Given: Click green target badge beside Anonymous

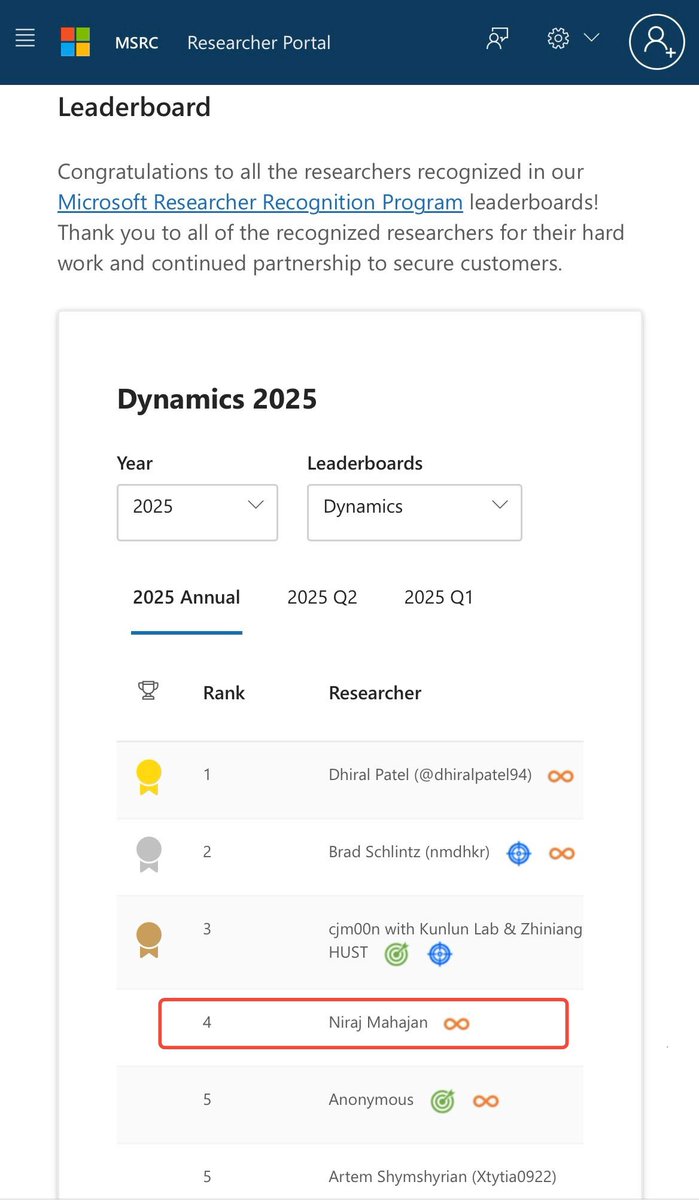Looking at the screenshot, I should tap(442, 1101).
